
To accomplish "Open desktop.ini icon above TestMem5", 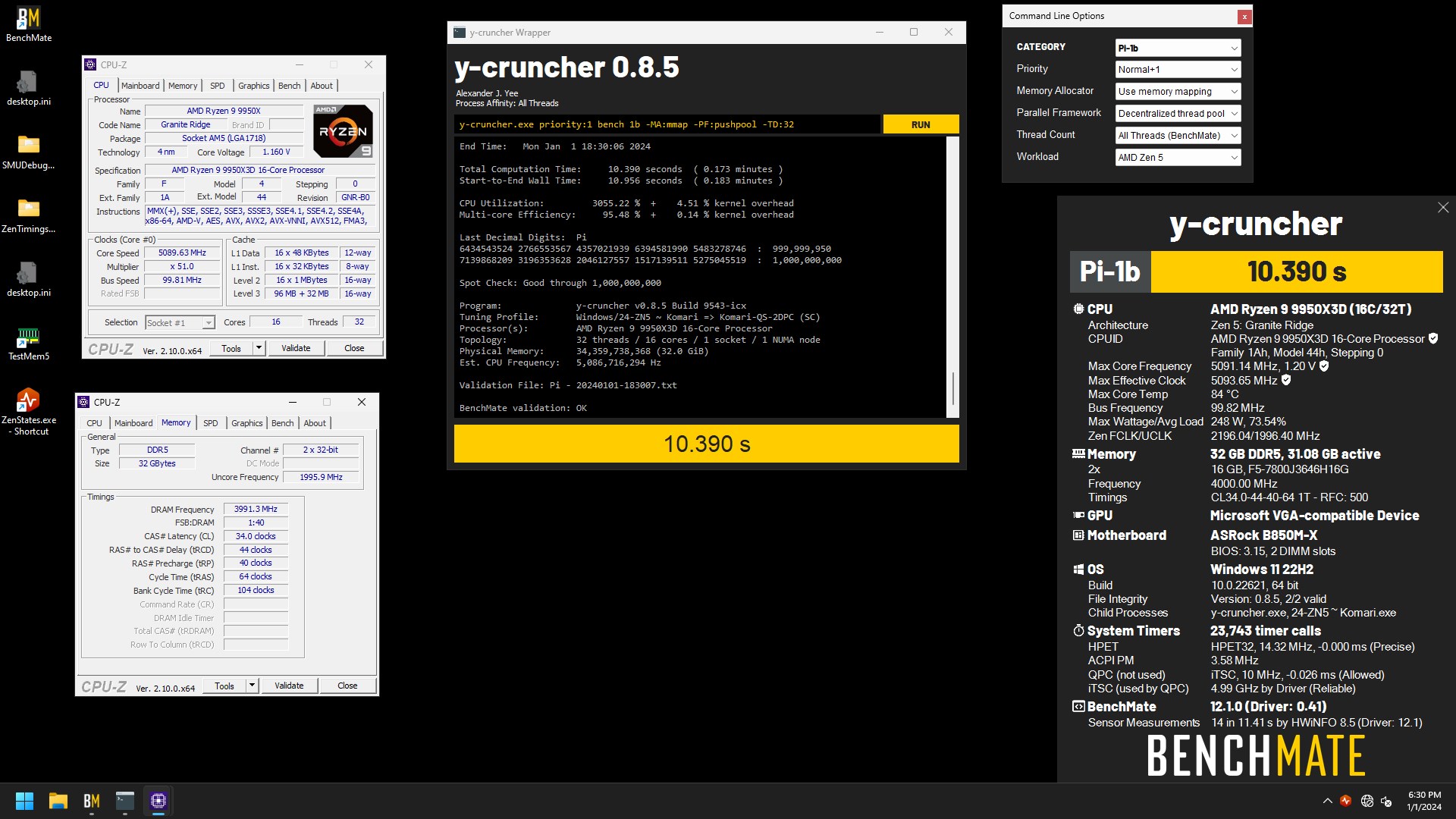I will tap(29, 279).
